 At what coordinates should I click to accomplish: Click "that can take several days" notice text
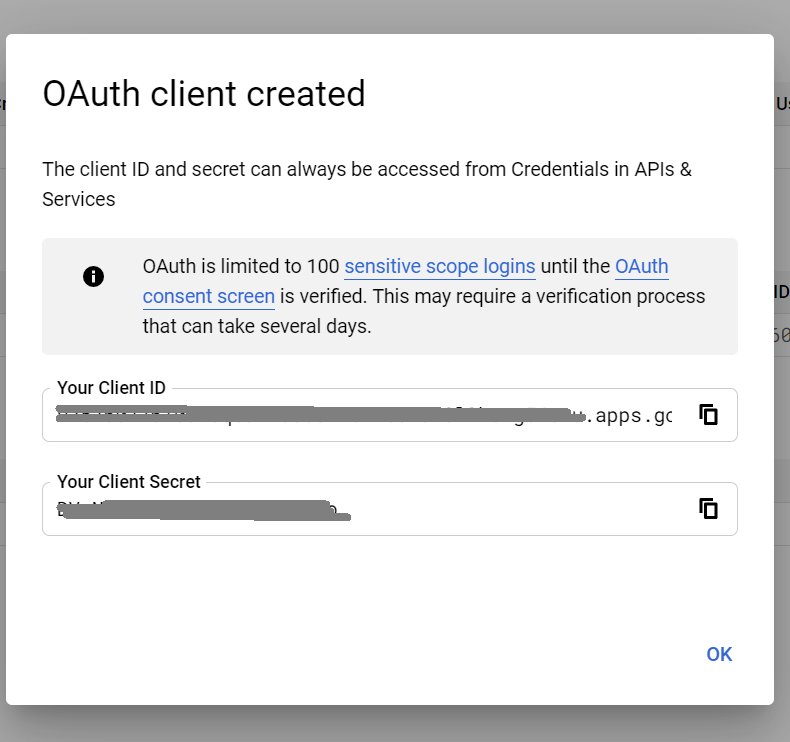257,326
